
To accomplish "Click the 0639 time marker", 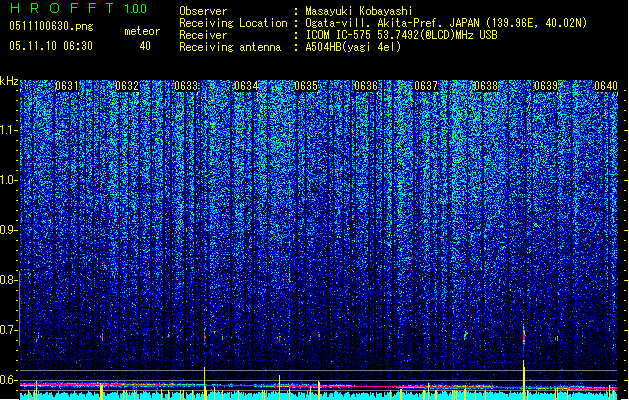I will pyautogui.click(x=546, y=86).
